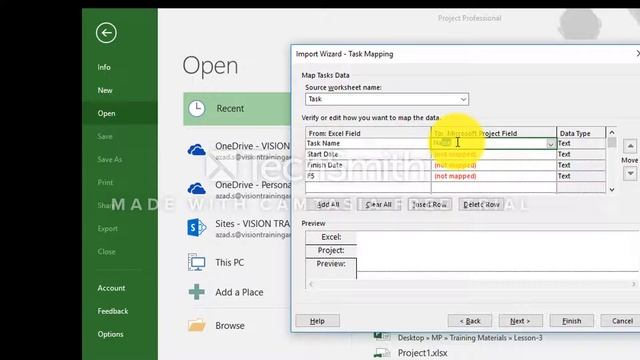Viewport: 640px width, 360px height.
Task: Click the Finish button
Action: point(571,321)
